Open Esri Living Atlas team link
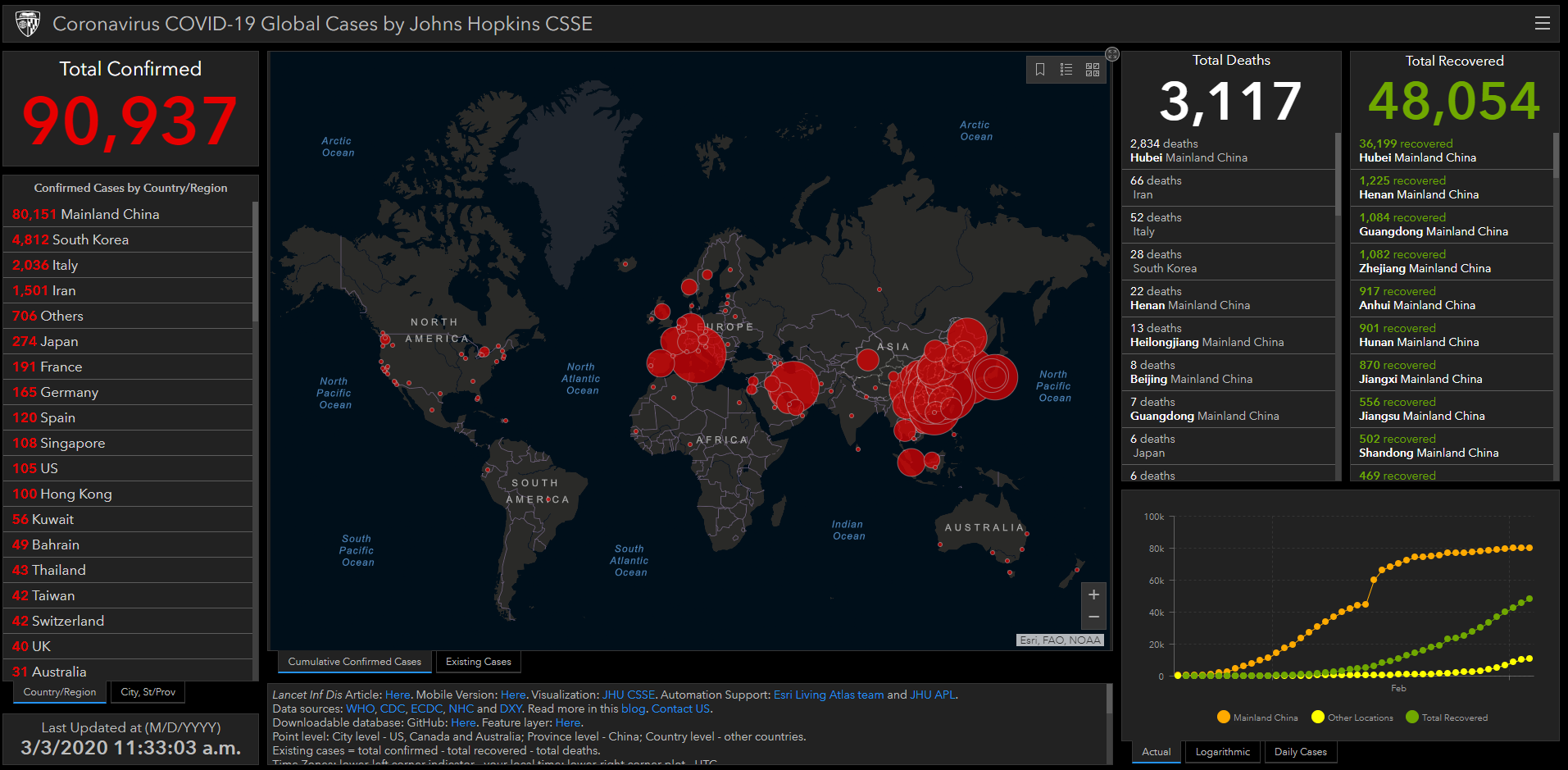The width and height of the screenshot is (1568, 770). click(x=829, y=695)
